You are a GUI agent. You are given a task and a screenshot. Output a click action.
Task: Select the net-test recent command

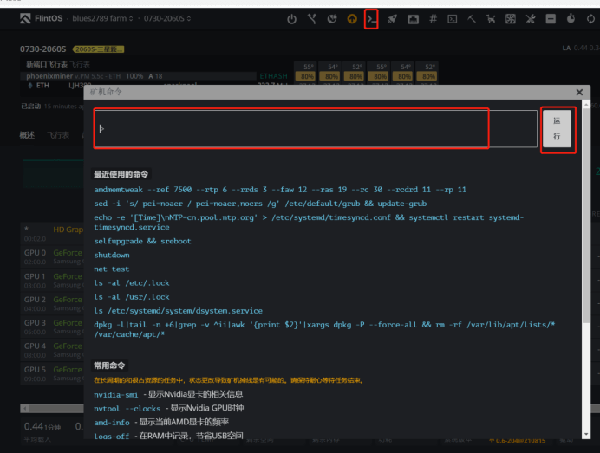click(112, 269)
